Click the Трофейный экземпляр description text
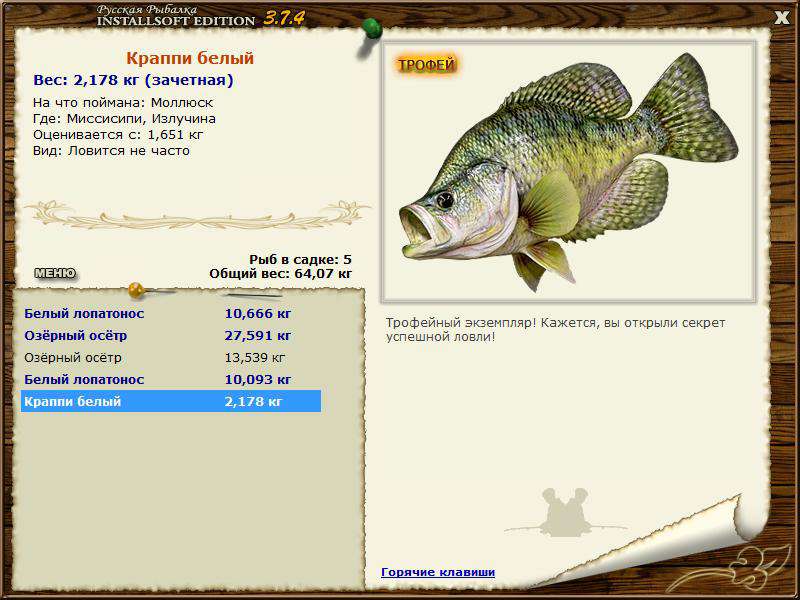The height and width of the screenshot is (600, 800). 556,330
